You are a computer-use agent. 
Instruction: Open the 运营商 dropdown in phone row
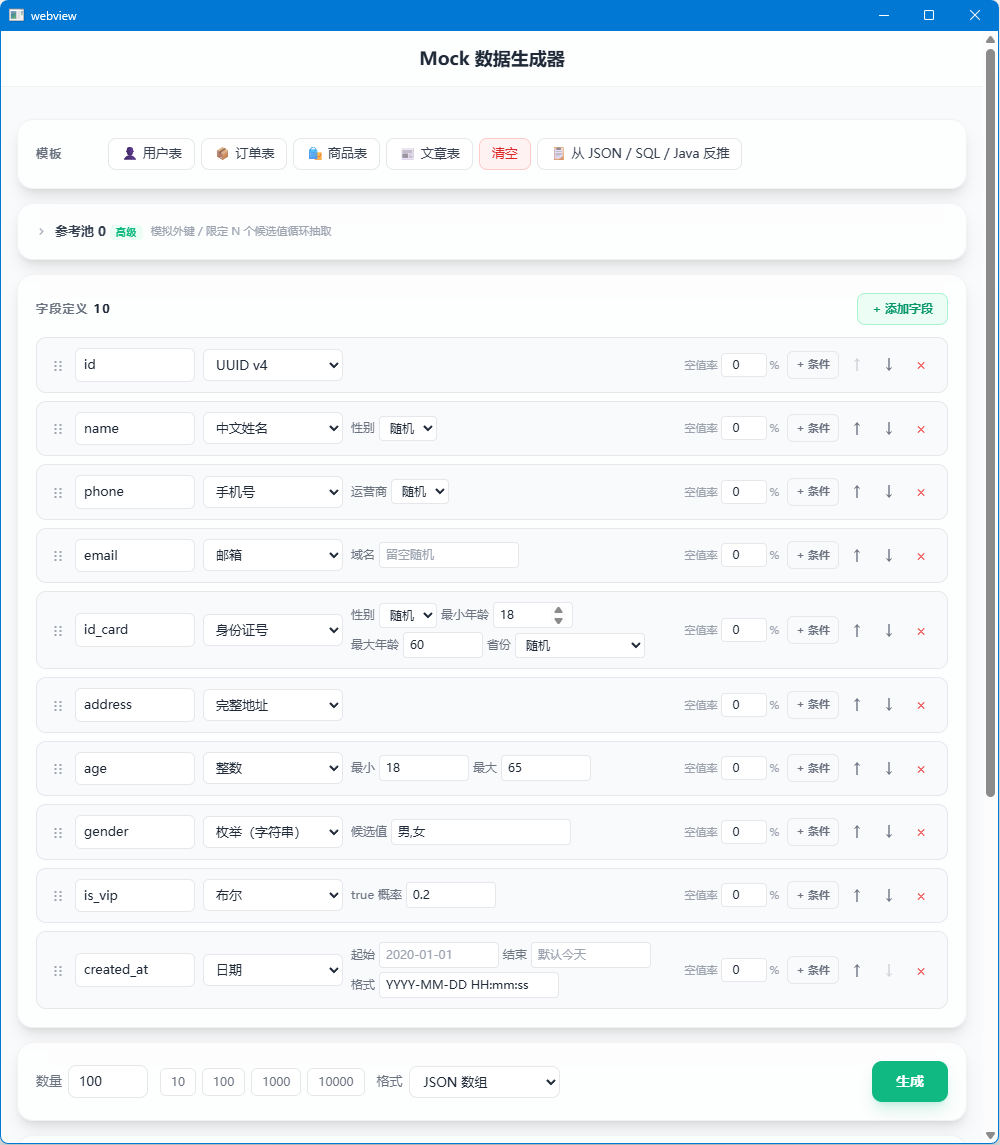[x=420, y=492]
